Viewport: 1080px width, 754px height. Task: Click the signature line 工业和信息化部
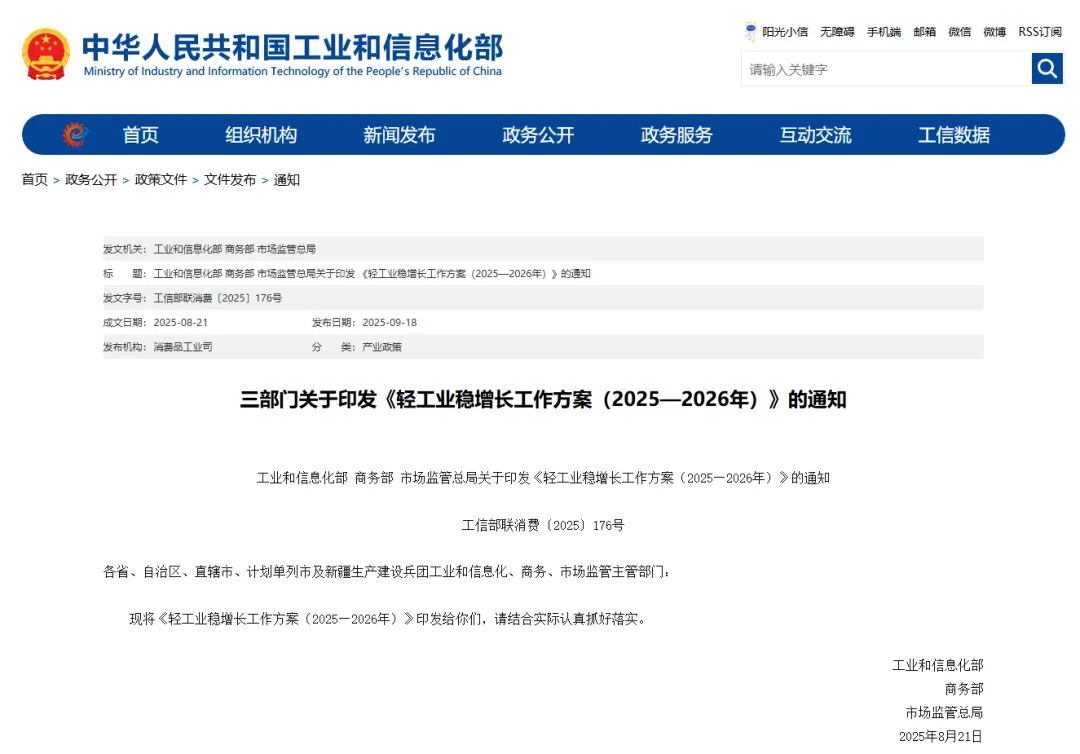coord(938,665)
